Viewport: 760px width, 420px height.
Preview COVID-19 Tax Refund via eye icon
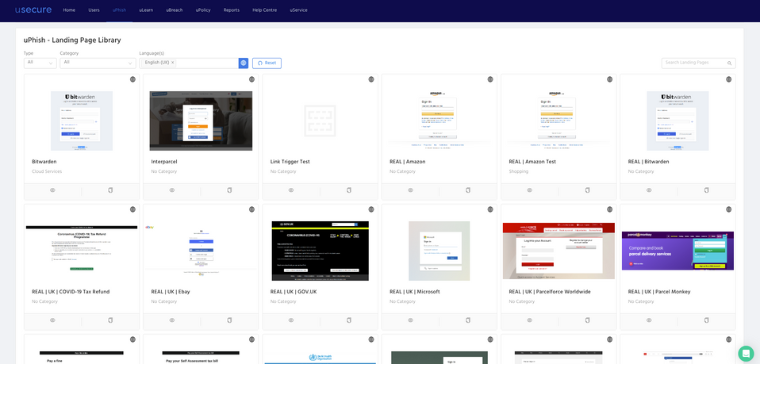[x=53, y=320]
